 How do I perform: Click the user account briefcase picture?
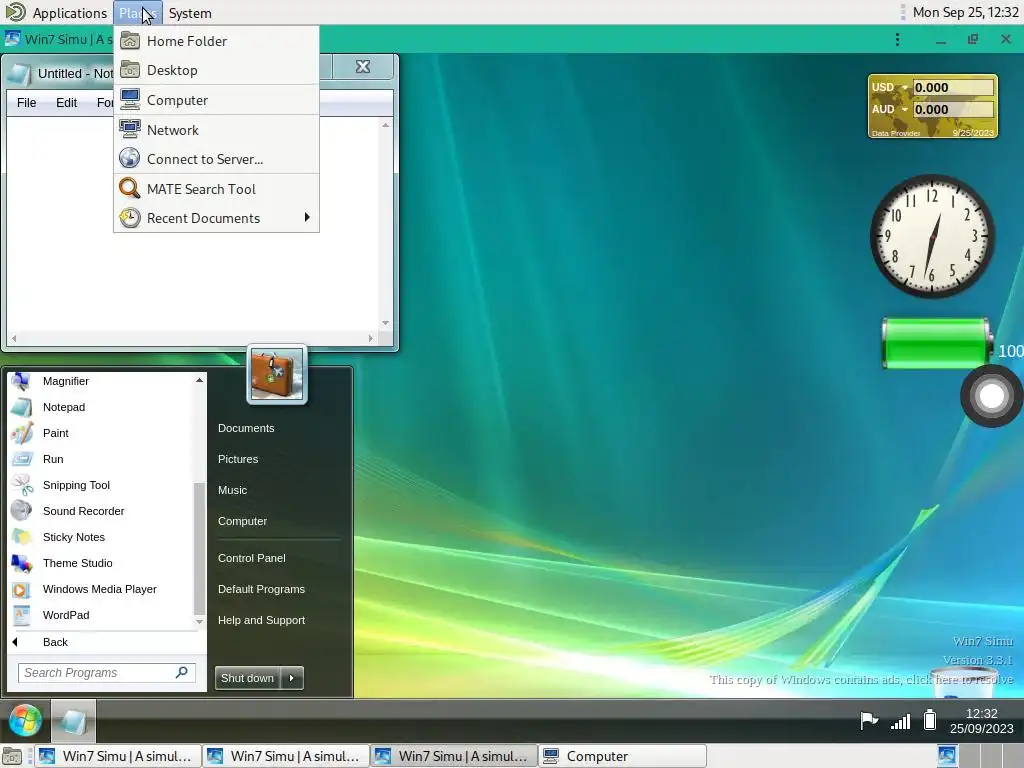pos(277,374)
